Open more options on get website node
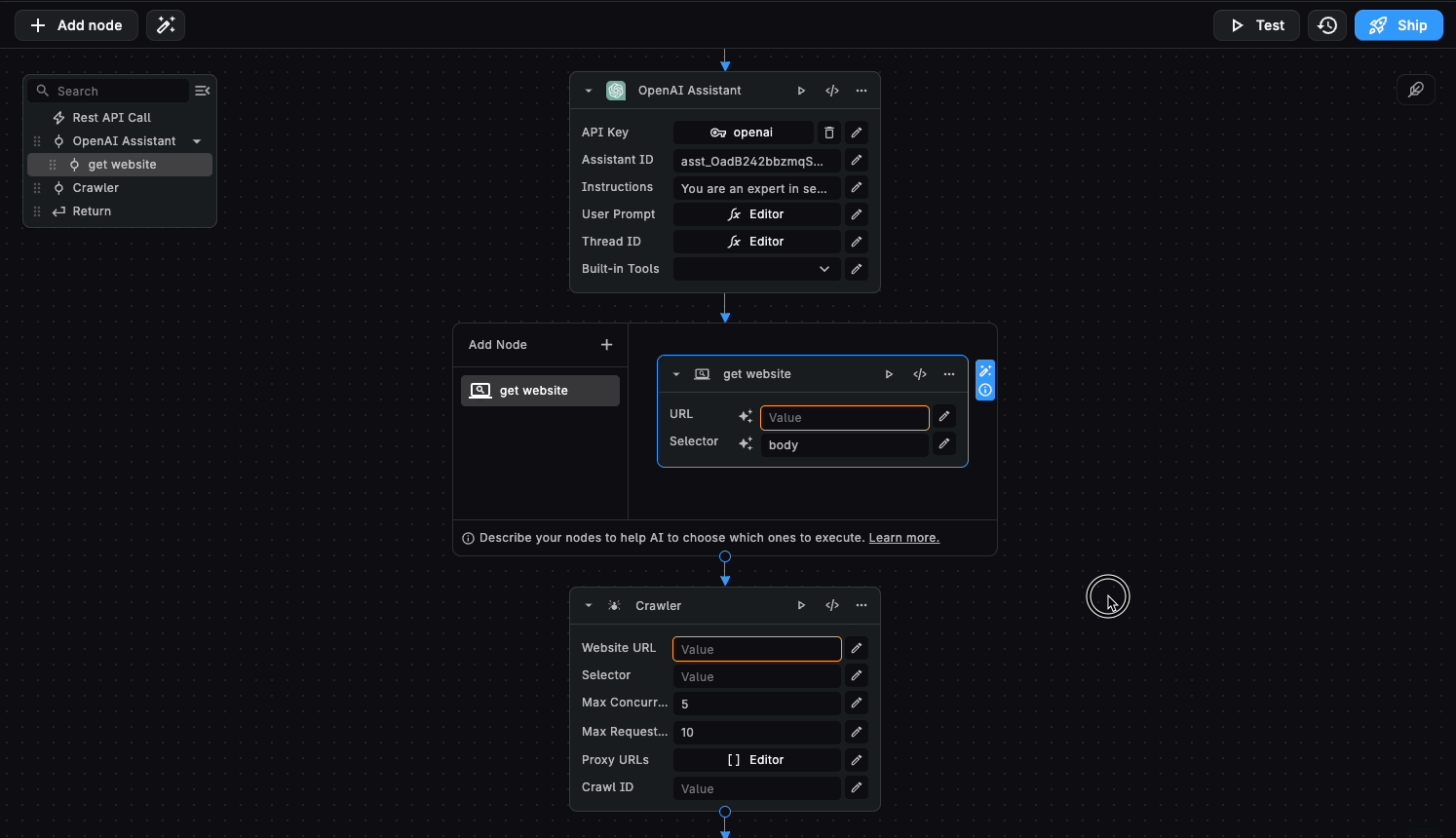This screenshot has width=1456, height=838. coord(949,374)
